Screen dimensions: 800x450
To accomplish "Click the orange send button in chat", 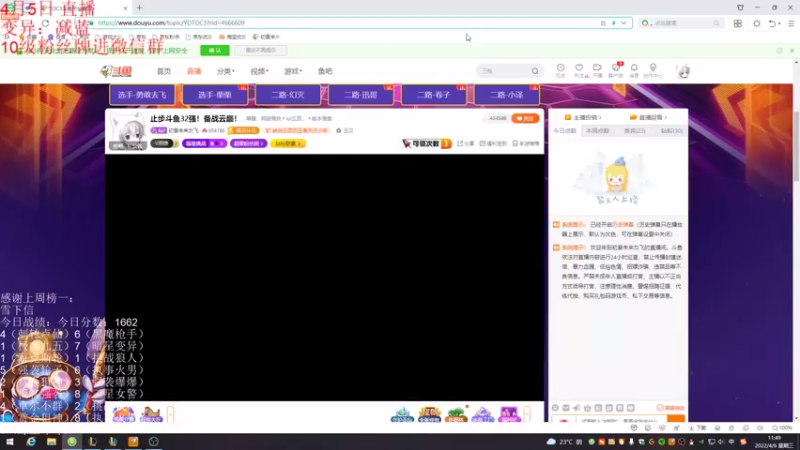I will coord(676,419).
